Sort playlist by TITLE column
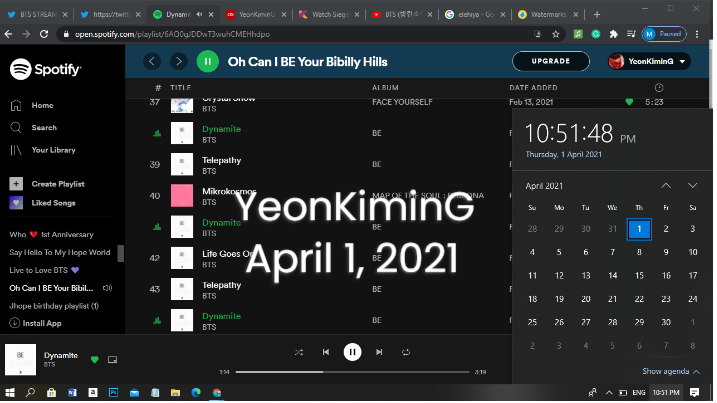The image size is (717, 403). click(181, 88)
